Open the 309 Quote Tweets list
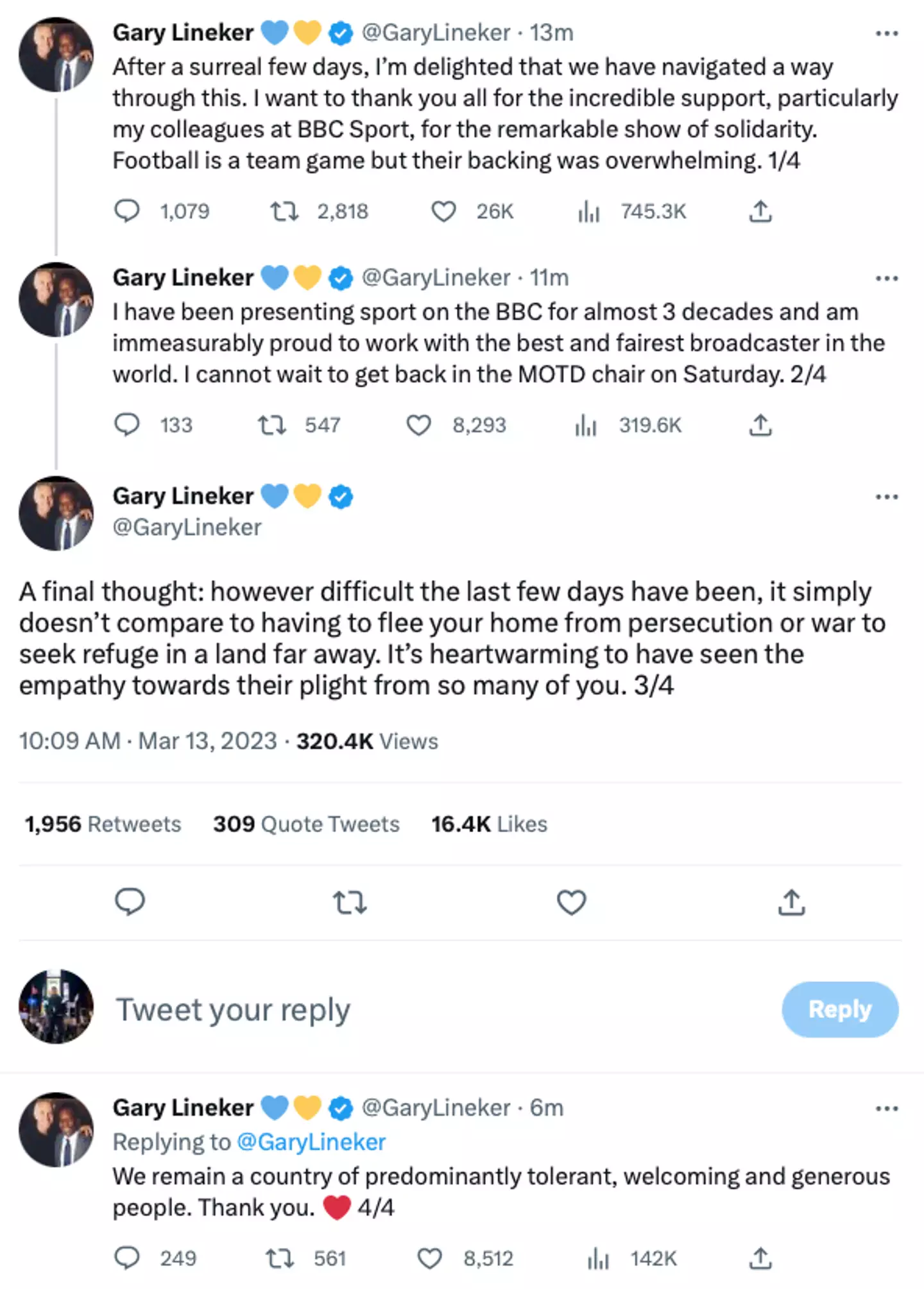924x1289 pixels. tap(306, 824)
